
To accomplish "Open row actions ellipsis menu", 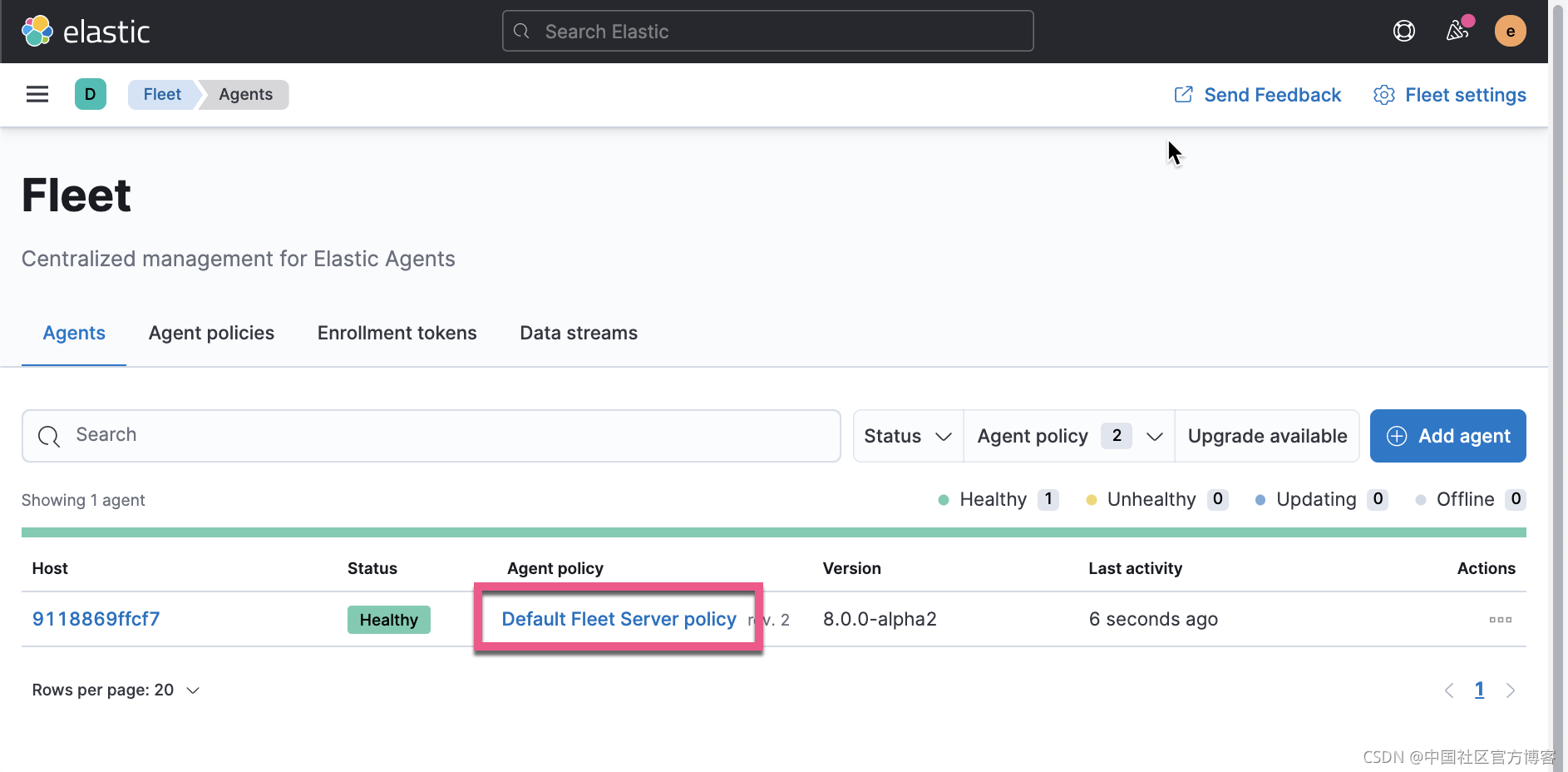I will 1500,620.
